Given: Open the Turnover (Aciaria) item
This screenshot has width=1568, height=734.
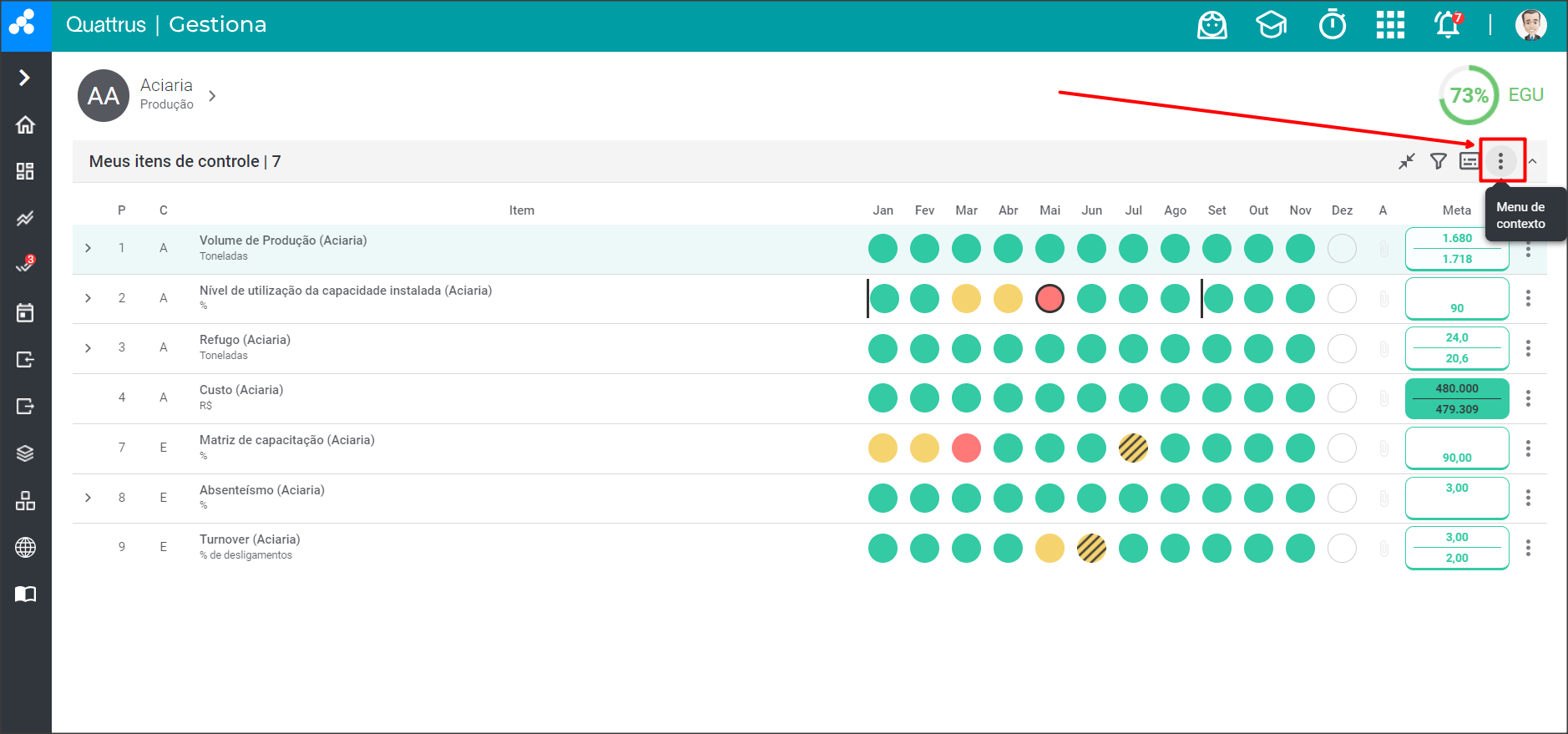Looking at the screenshot, I should point(250,539).
